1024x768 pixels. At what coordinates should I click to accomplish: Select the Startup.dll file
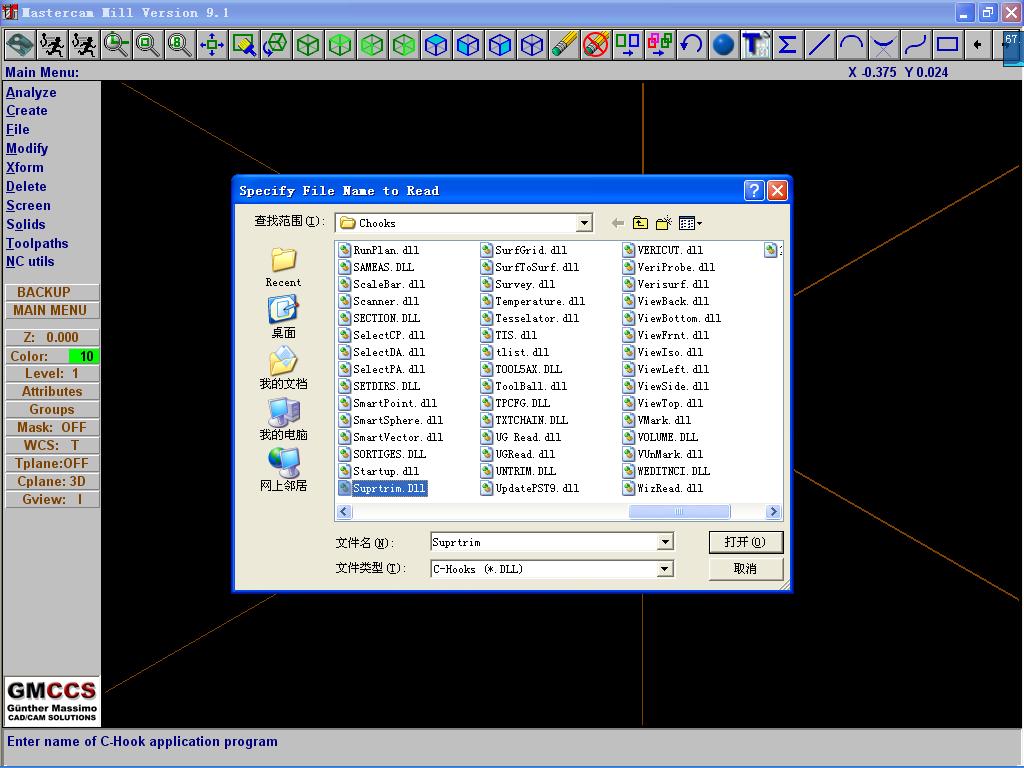pyautogui.click(x=379, y=471)
